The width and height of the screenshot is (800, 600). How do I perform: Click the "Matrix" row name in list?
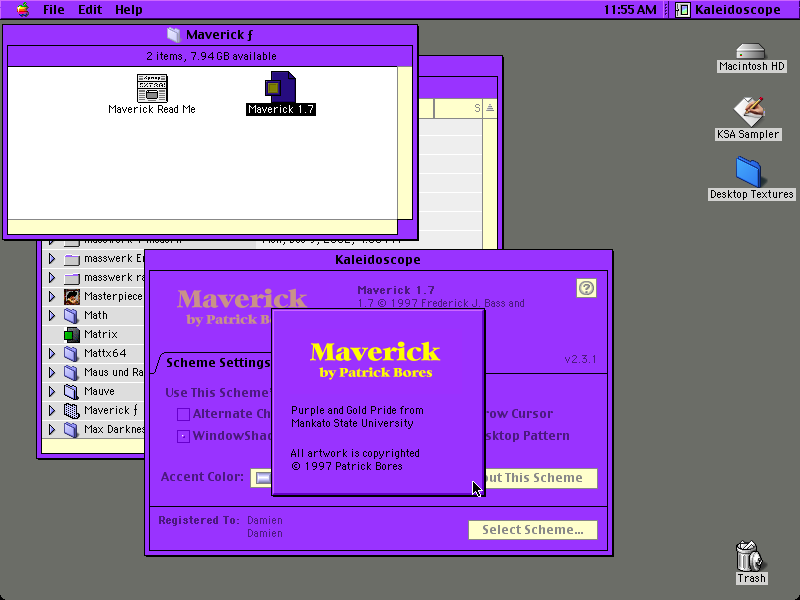click(101, 335)
